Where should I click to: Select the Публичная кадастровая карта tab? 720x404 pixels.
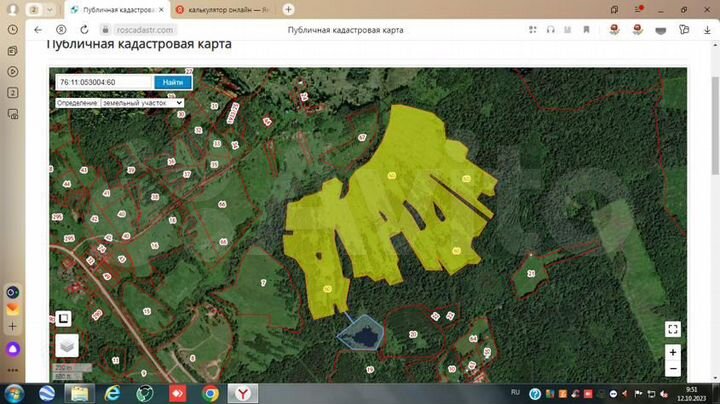coord(115,10)
